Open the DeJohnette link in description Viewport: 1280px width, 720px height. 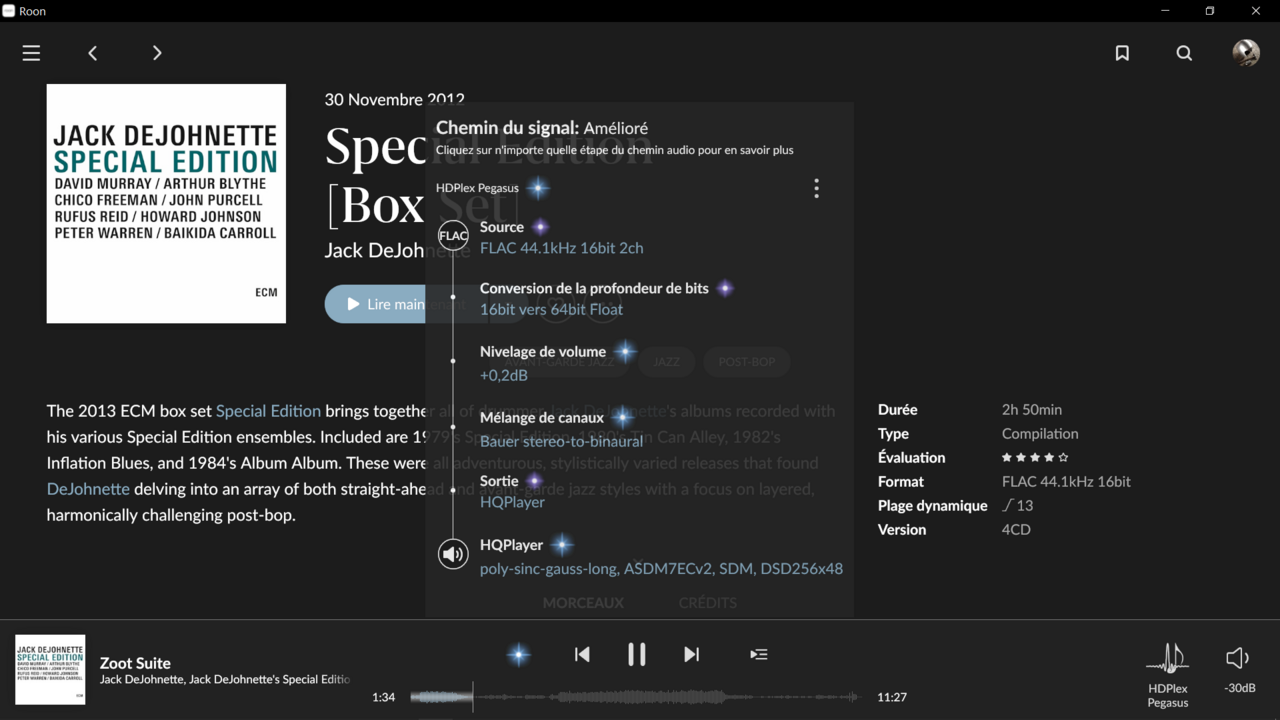coord(88,489)
